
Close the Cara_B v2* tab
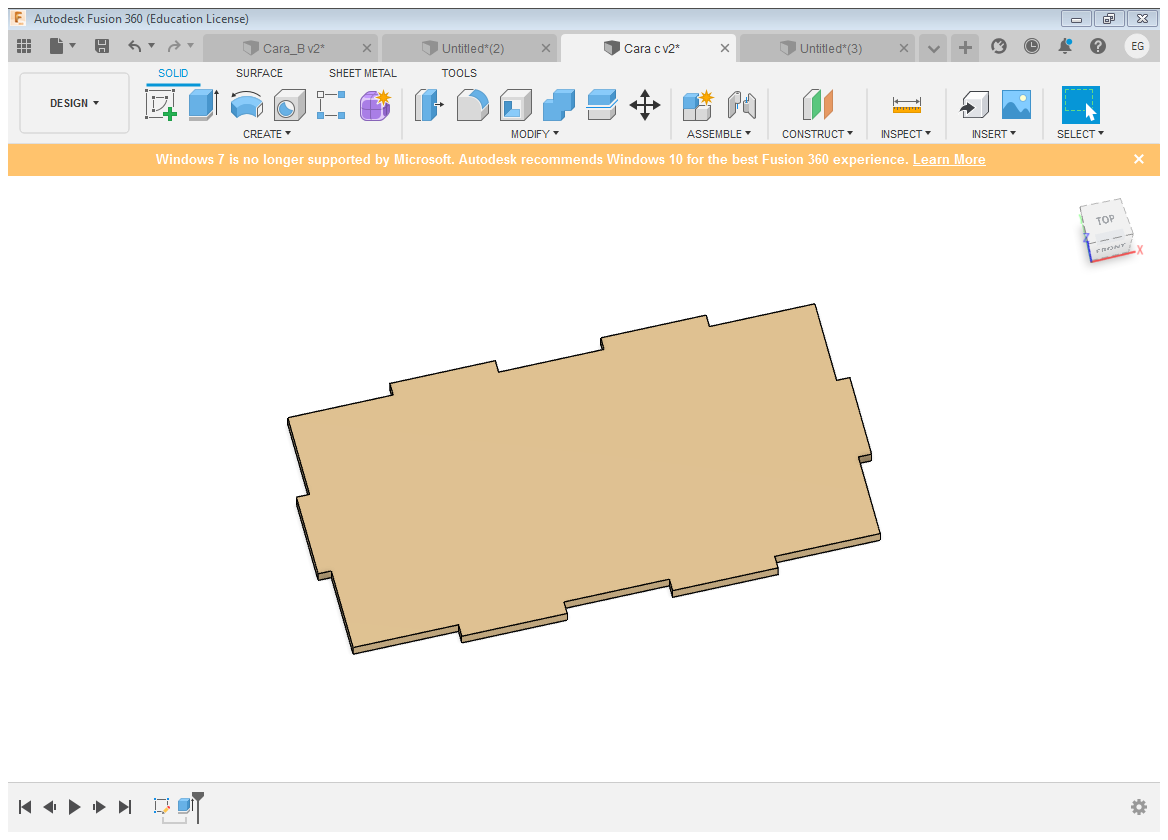point(366,48)
